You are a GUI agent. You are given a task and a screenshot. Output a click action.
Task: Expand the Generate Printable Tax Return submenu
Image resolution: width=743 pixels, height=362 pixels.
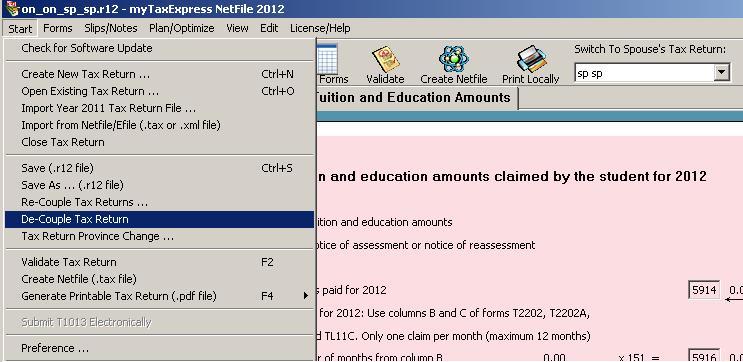(x=306, y=296)
